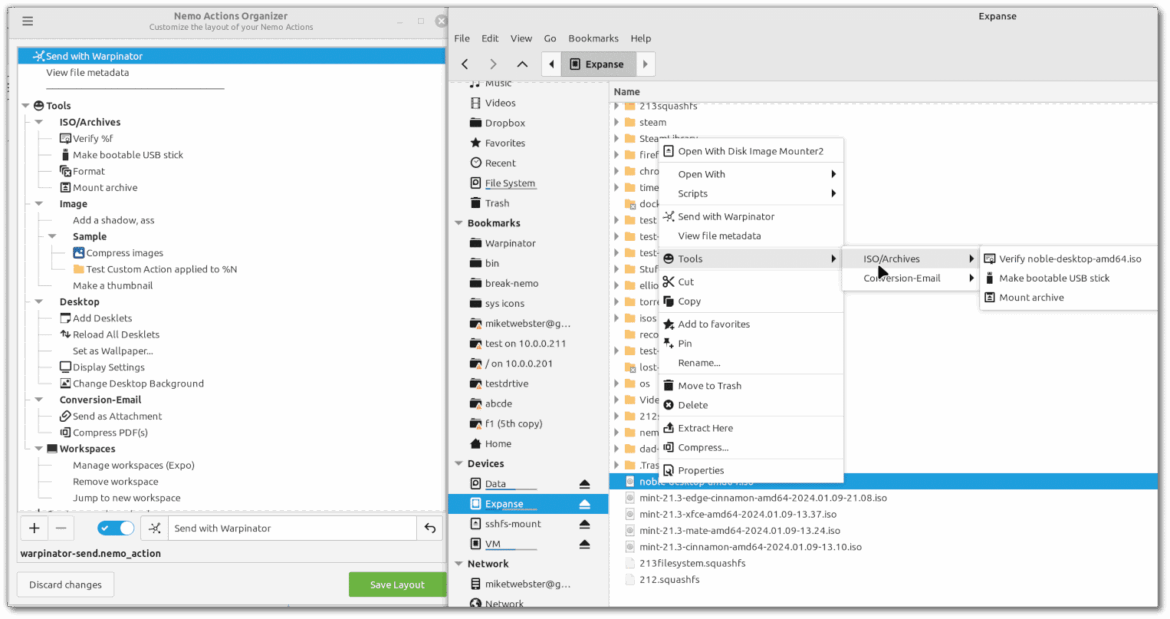
Task: Click the Discard changes button
Action: tap(64, 584)
